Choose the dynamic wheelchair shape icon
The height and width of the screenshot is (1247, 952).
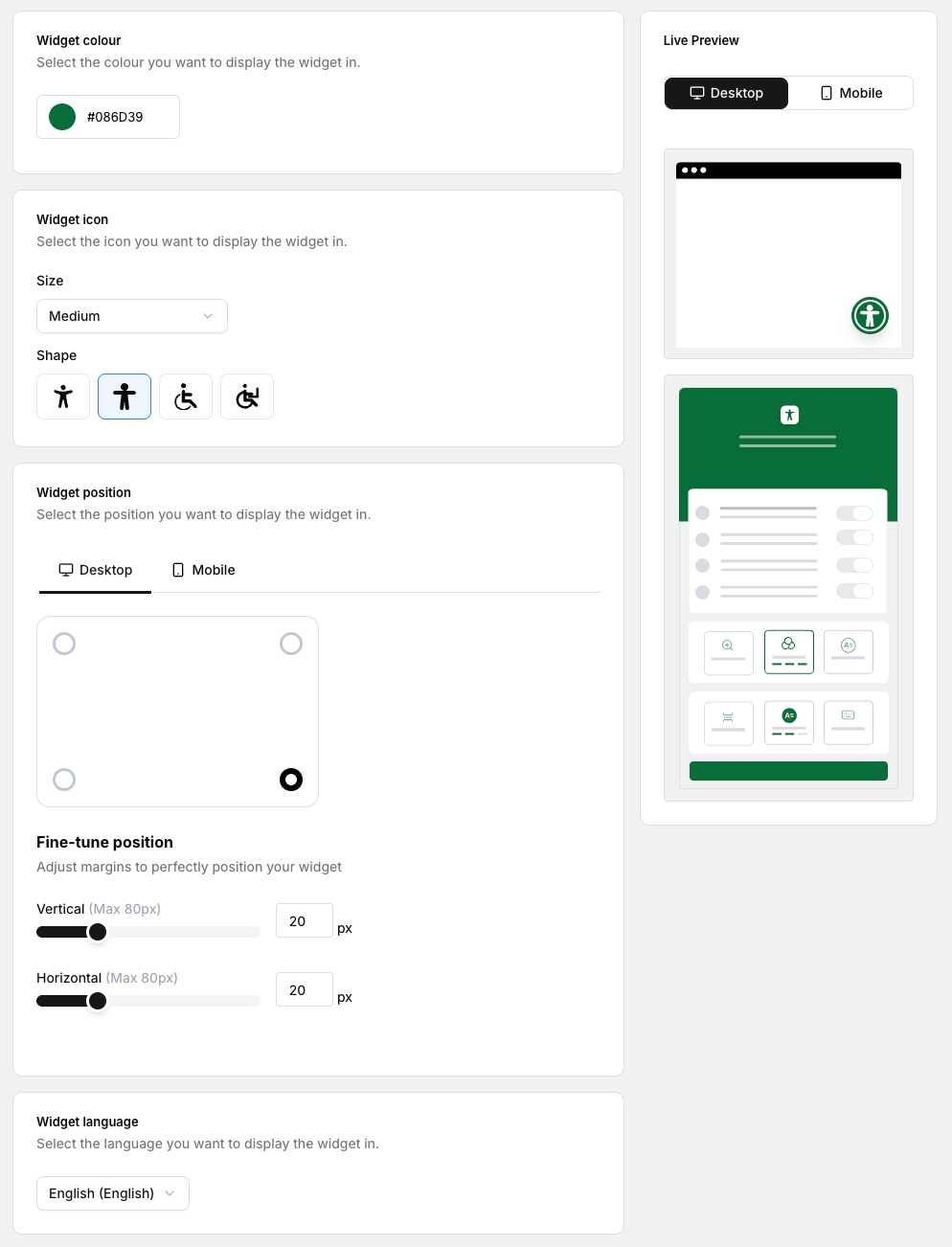tap(247, 397)
